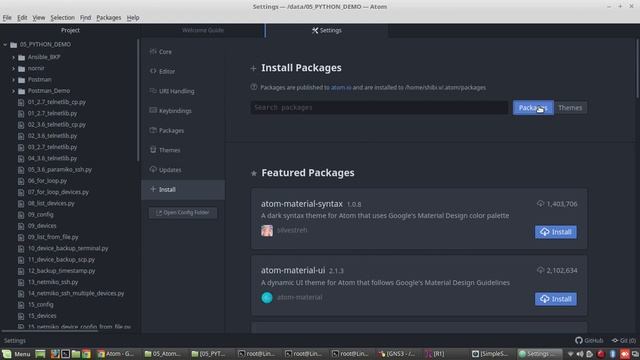Select the Themes search toggle
This screenshot has height=360, width=640.
pyautogui.click(x=570, y=108)
